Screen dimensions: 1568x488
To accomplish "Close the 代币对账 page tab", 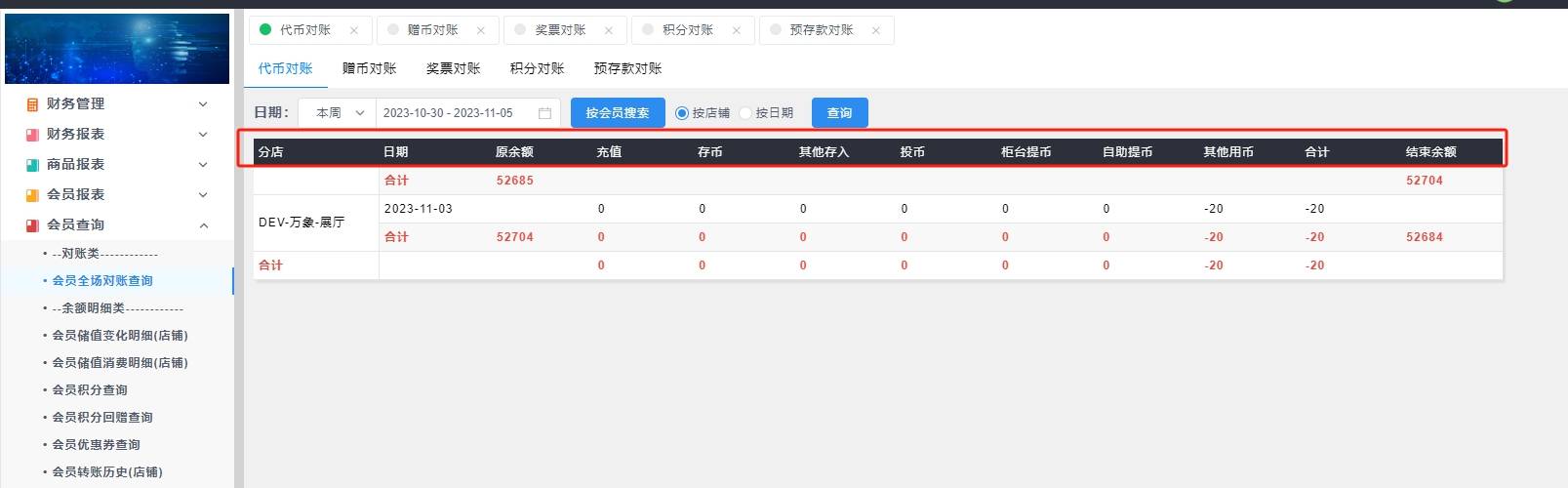I will (354, 30).
